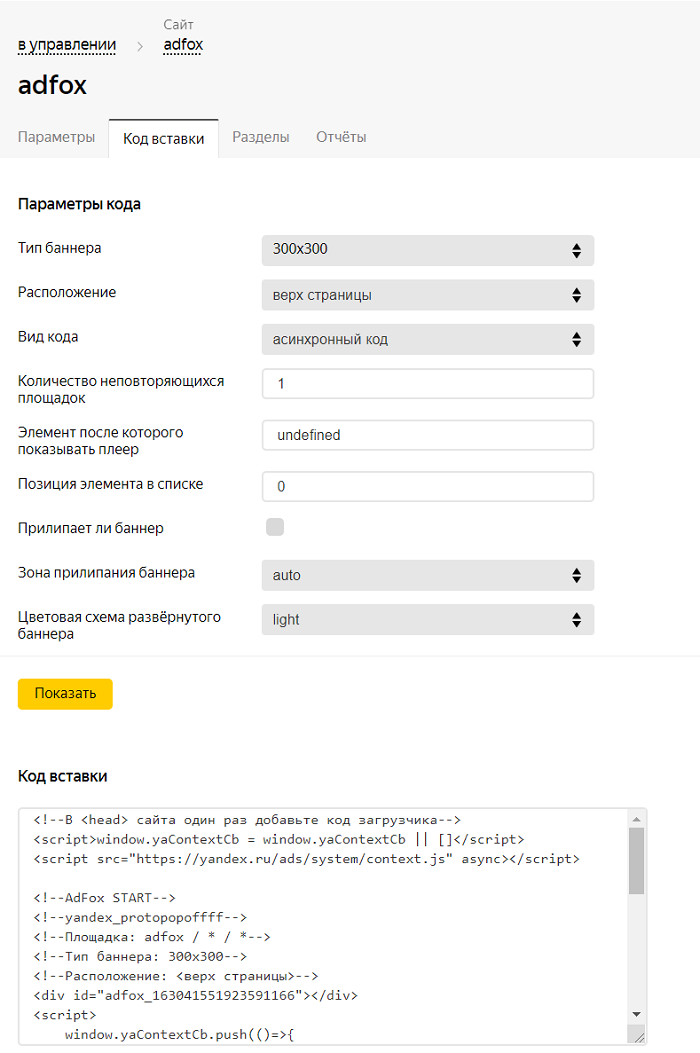The width and height of the screenshot is (700, 1053).
Task: Open the Разделы tab
Action: pyautogui.click(x=261, y=138)
